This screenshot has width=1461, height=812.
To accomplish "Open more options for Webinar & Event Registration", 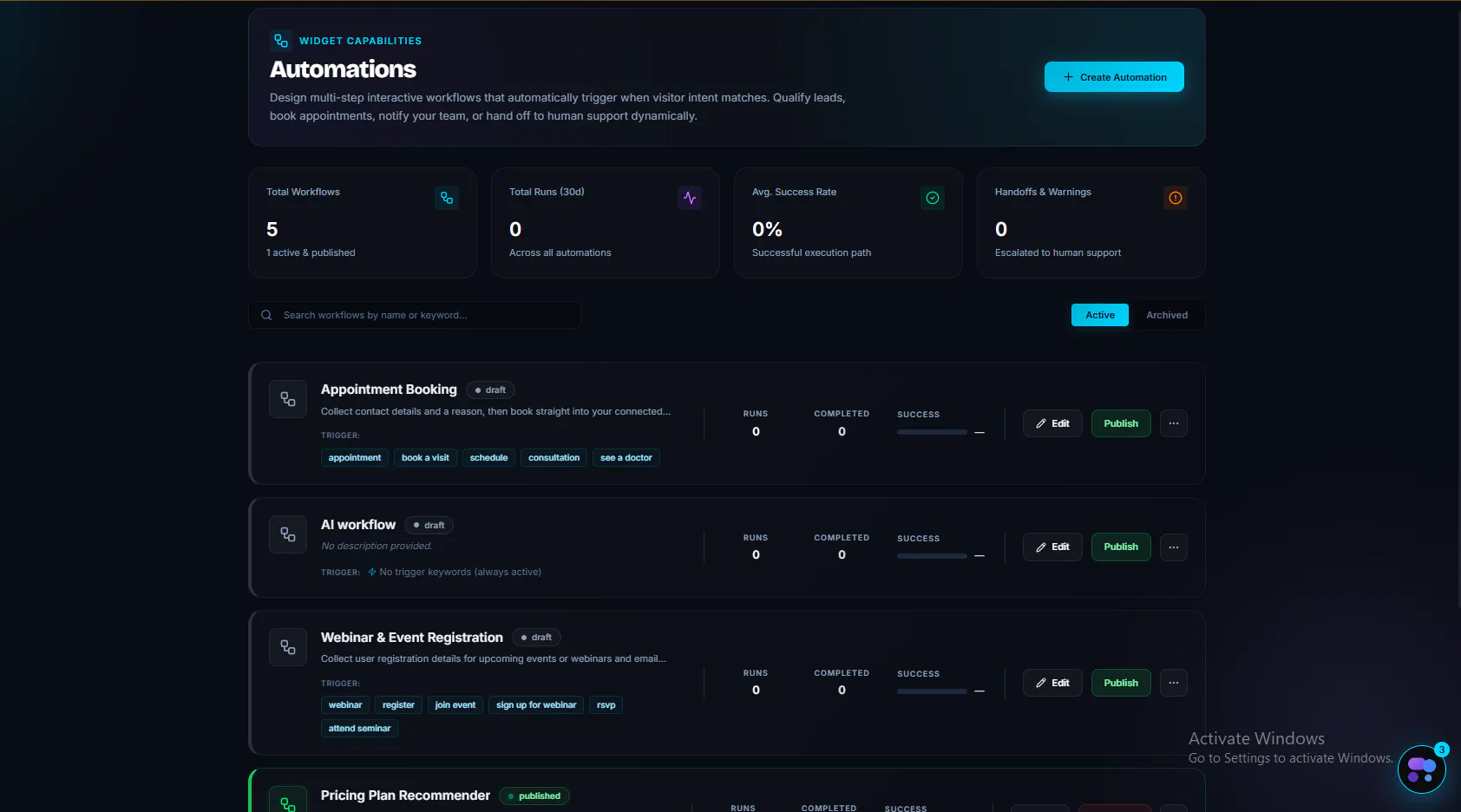I will (1174, 683).
